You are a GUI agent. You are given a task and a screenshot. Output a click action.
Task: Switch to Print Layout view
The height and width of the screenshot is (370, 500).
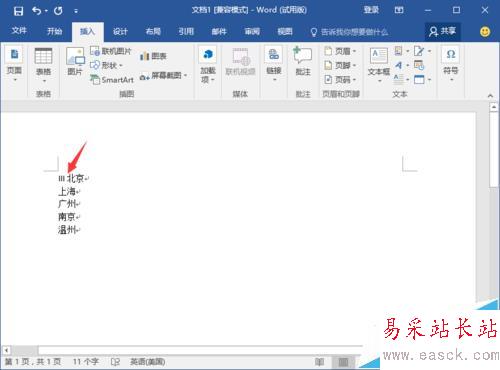point(343,362)
